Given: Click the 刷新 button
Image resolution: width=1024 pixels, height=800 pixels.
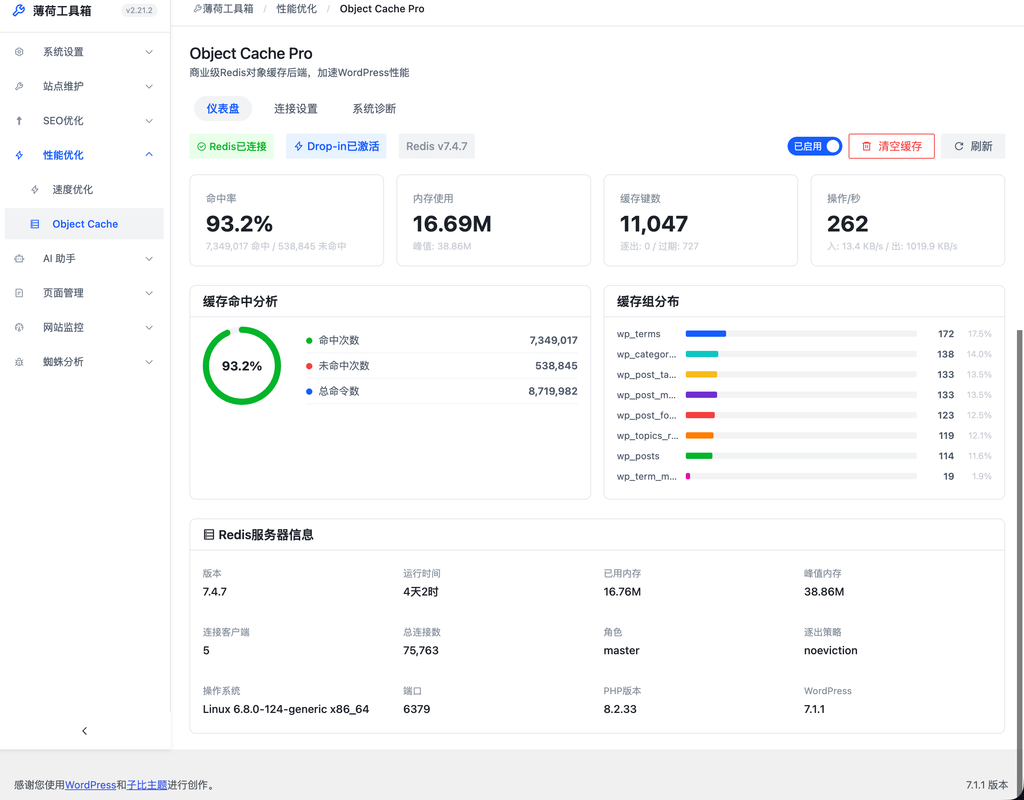Looking at the screenshot, I should [x=973, y=146].
